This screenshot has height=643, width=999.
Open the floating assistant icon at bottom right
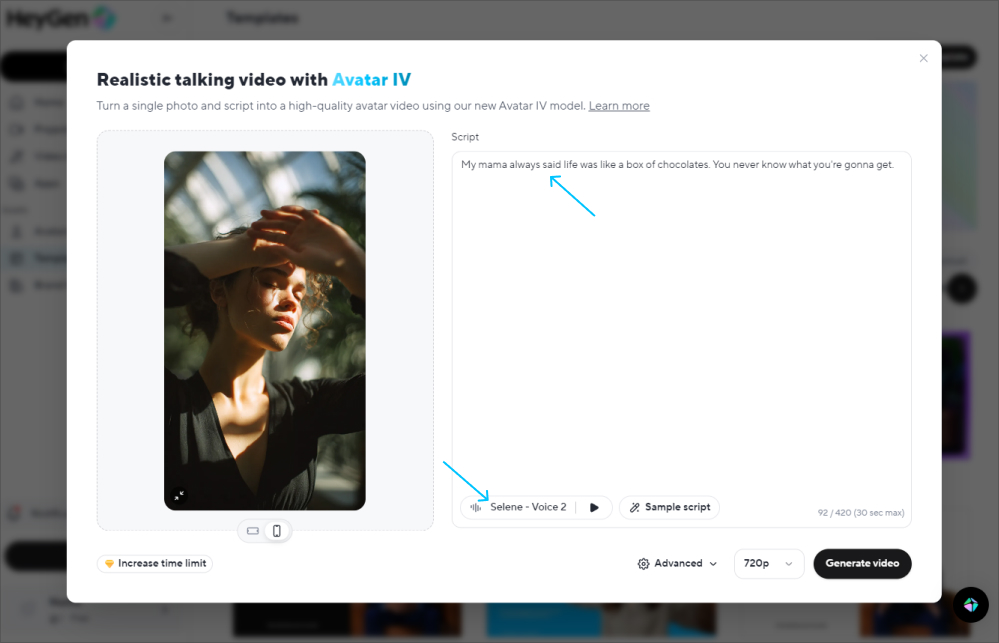tap(969, 604)
